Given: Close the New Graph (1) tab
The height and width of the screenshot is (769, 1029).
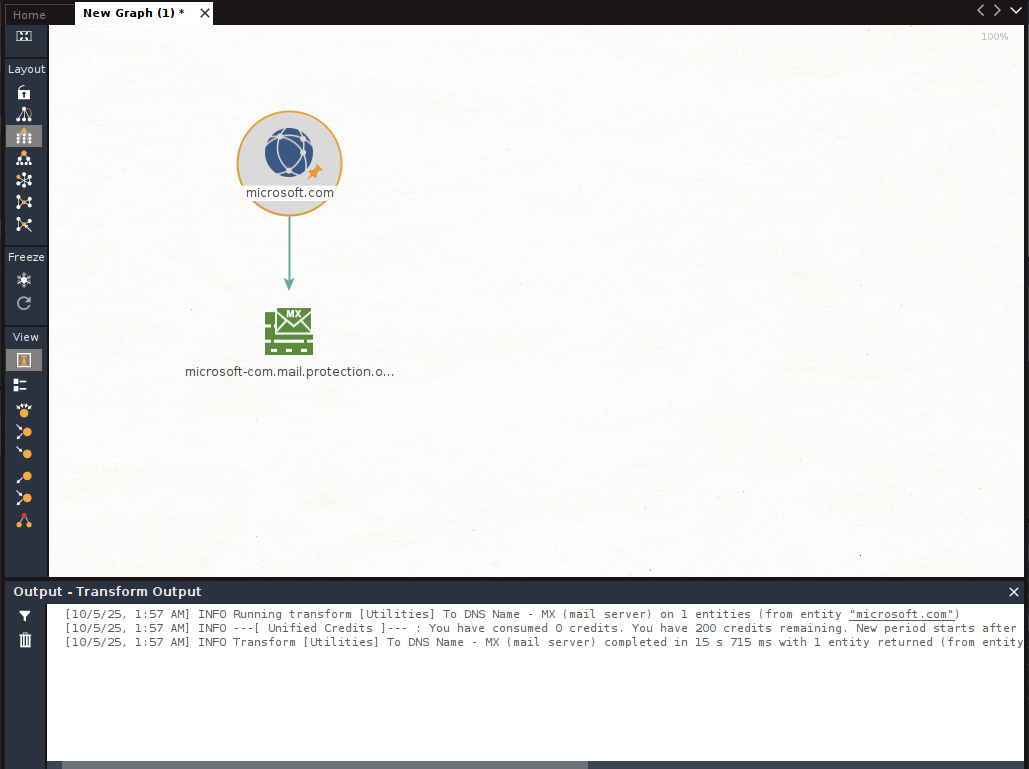Looking at the screenshot, I should point(205,13).
